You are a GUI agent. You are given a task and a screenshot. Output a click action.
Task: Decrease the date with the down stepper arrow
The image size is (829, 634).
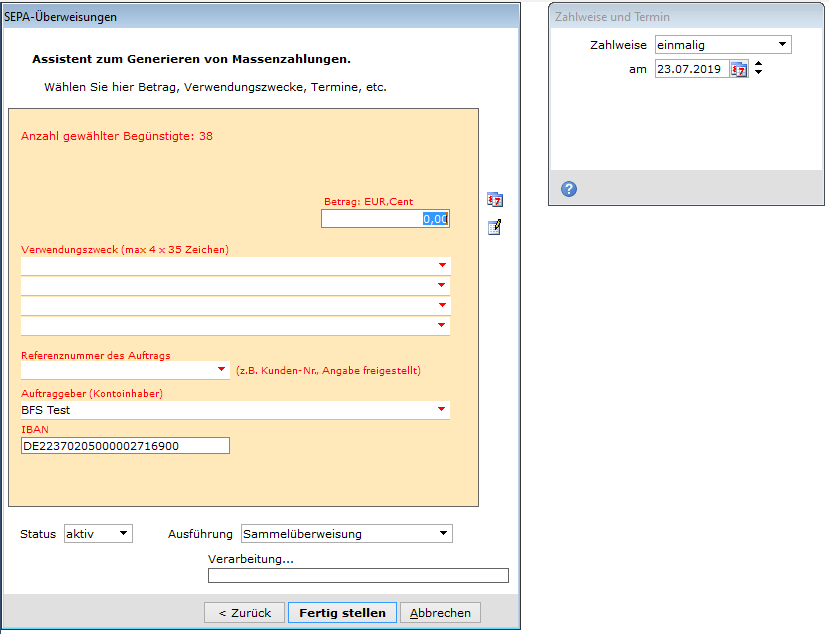(x=759, y=72)
